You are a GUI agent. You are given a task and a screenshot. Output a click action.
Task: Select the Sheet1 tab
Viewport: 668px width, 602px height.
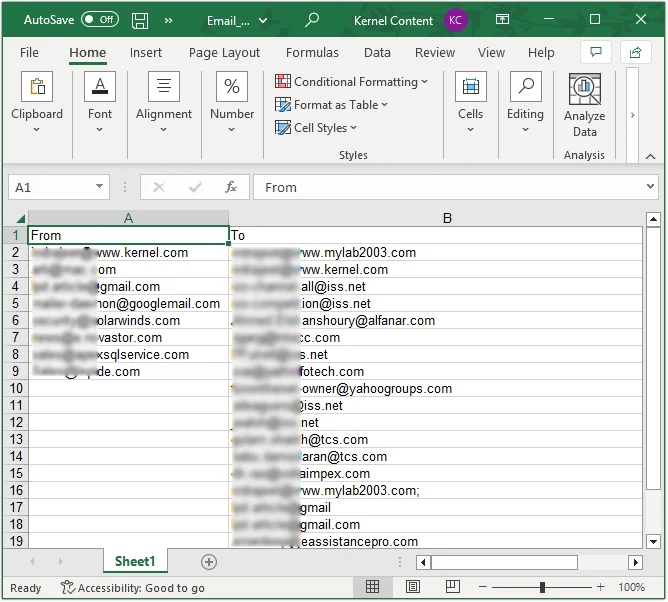click(x=135, y=561)
